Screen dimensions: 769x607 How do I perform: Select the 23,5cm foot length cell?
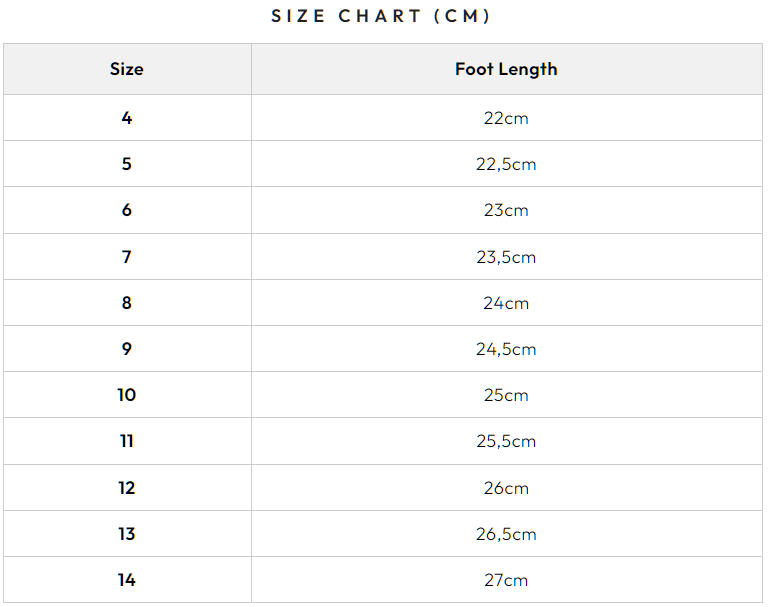506,257
